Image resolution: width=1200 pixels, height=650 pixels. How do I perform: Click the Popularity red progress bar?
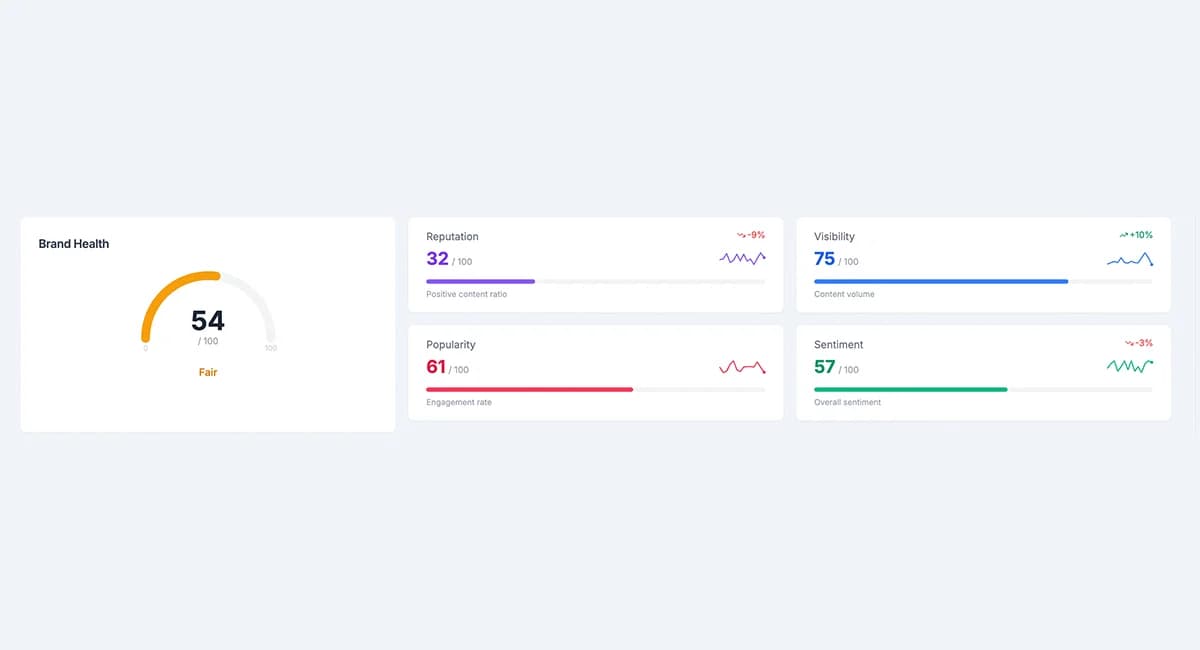click(x=596, y=389)
